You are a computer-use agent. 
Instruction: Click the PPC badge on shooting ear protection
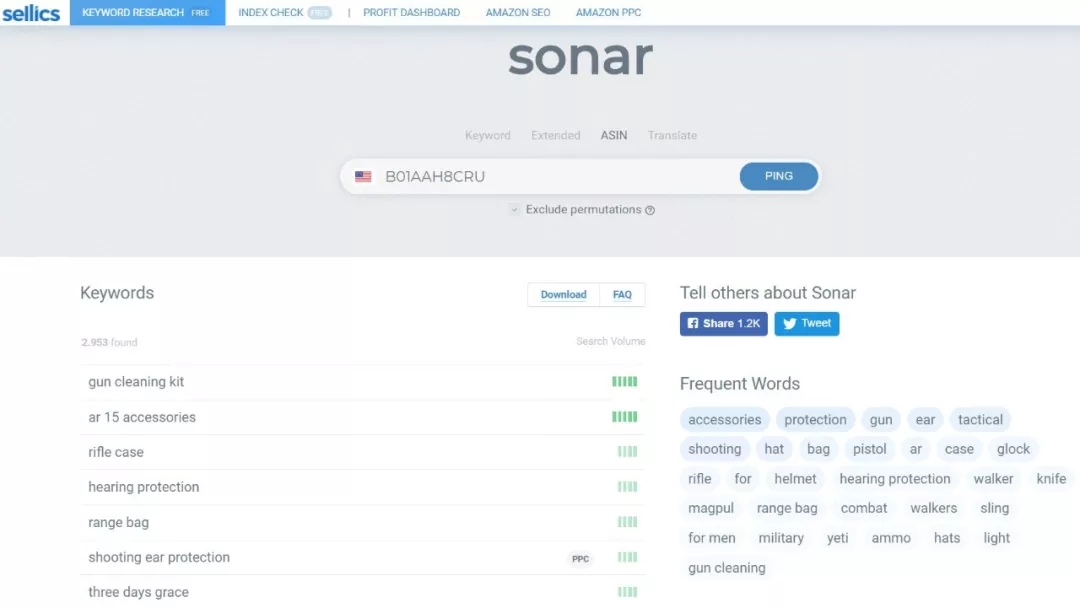click(581, 559)
